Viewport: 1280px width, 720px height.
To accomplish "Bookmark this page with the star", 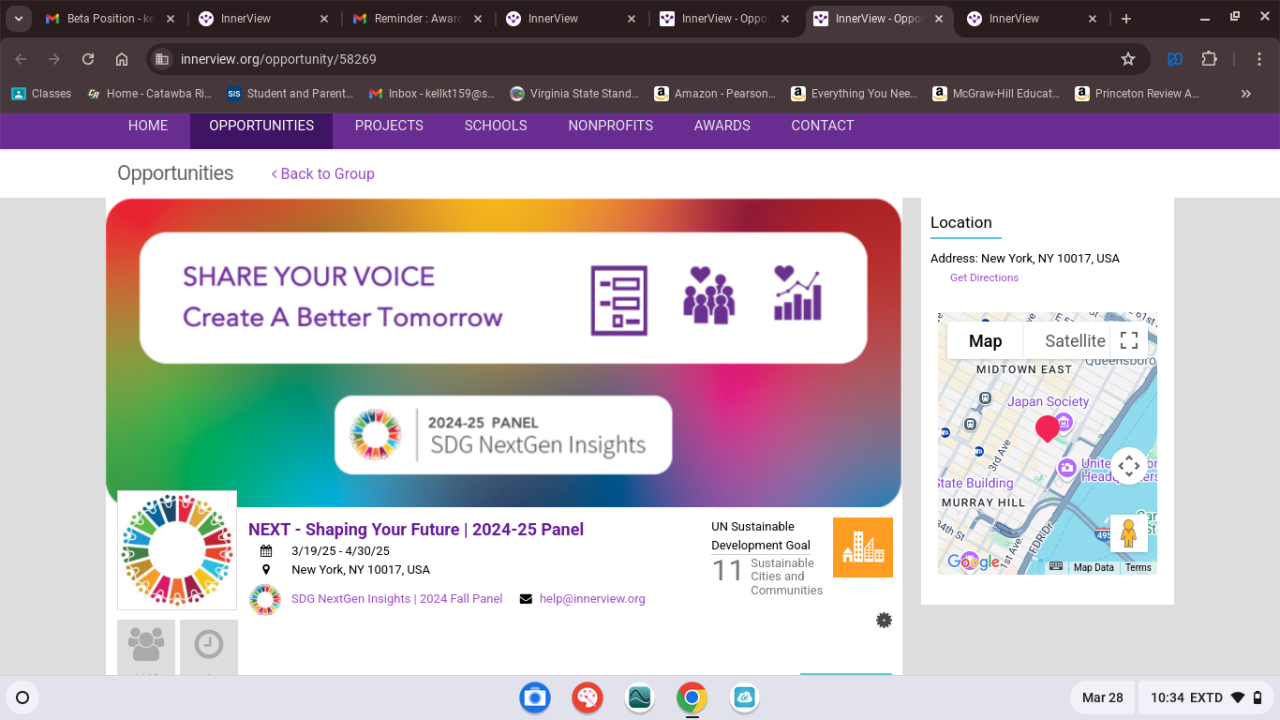I will (x=1128, y=59).
